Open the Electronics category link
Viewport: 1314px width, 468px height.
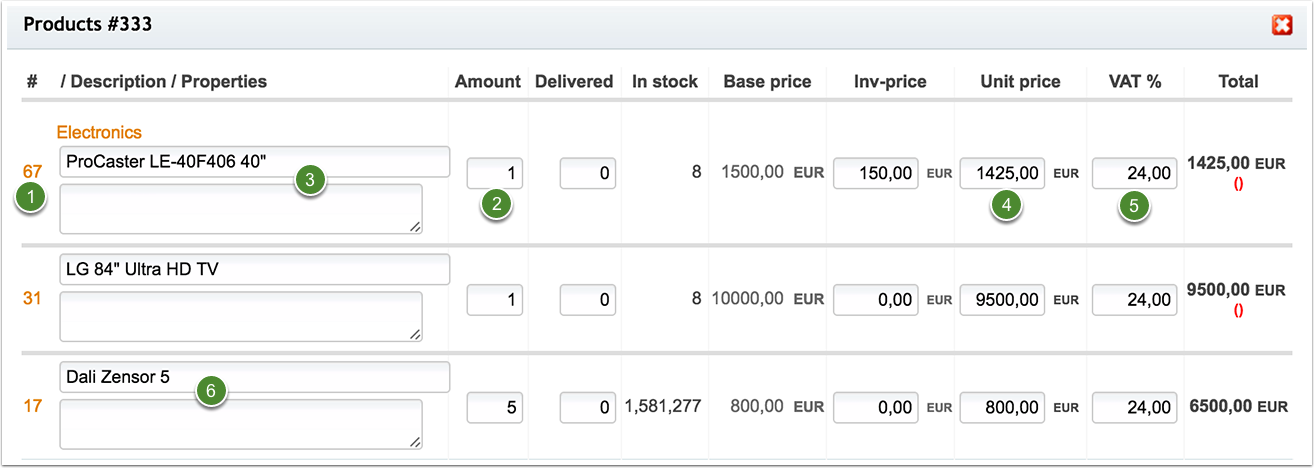click(x=99, y=132)
